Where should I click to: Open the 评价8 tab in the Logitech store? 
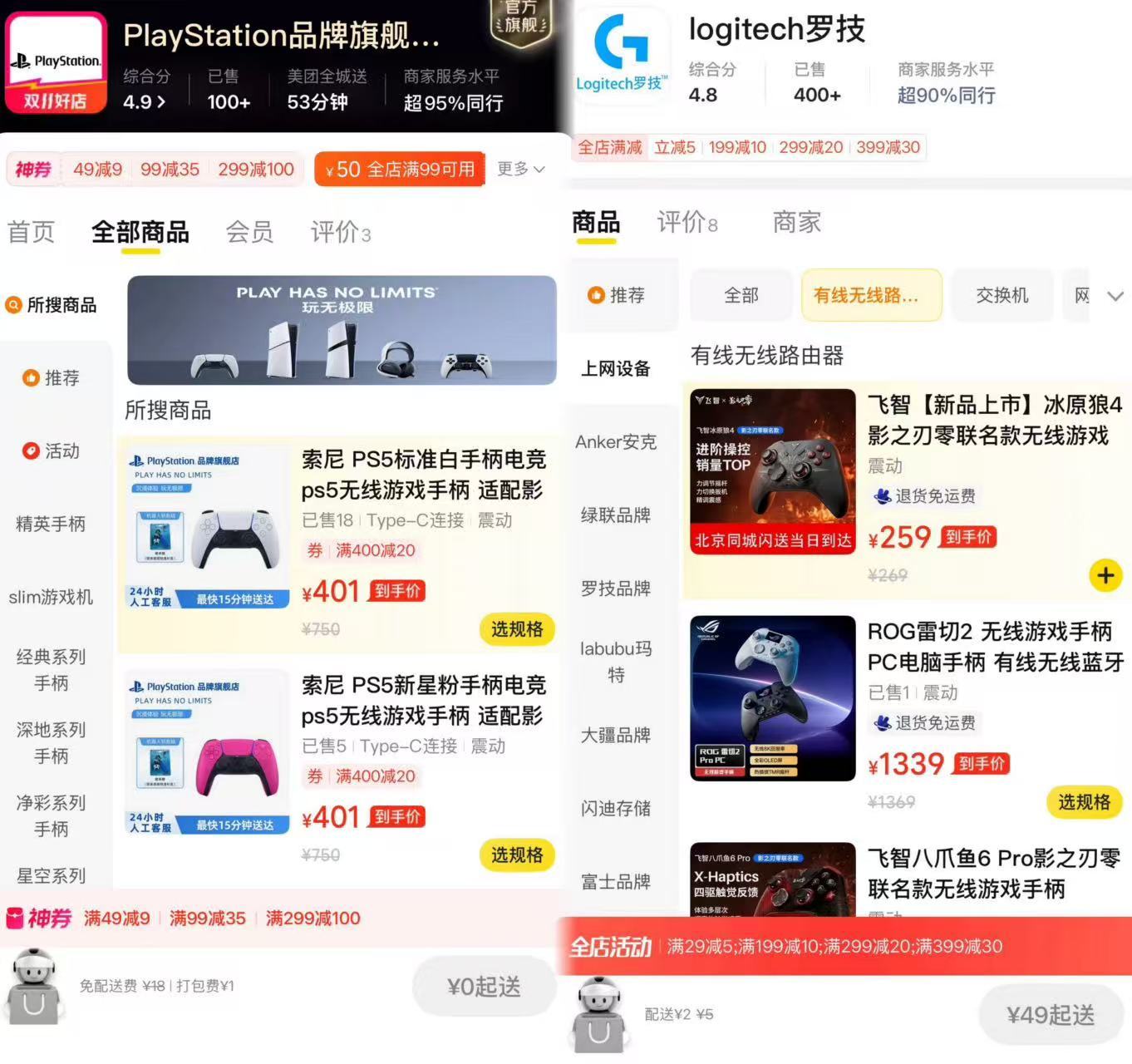click(687, 222)
